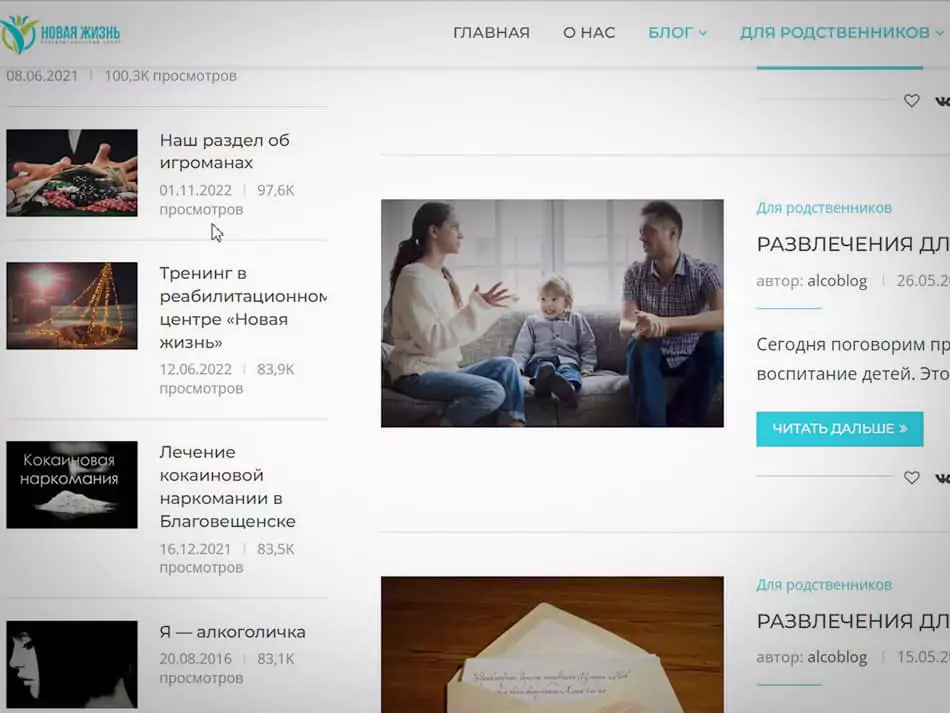Open ДЛЯ РОДСТВЕННИКОВ menu item
The width and height of the screenshot is (950, 713).
[834, 33]
